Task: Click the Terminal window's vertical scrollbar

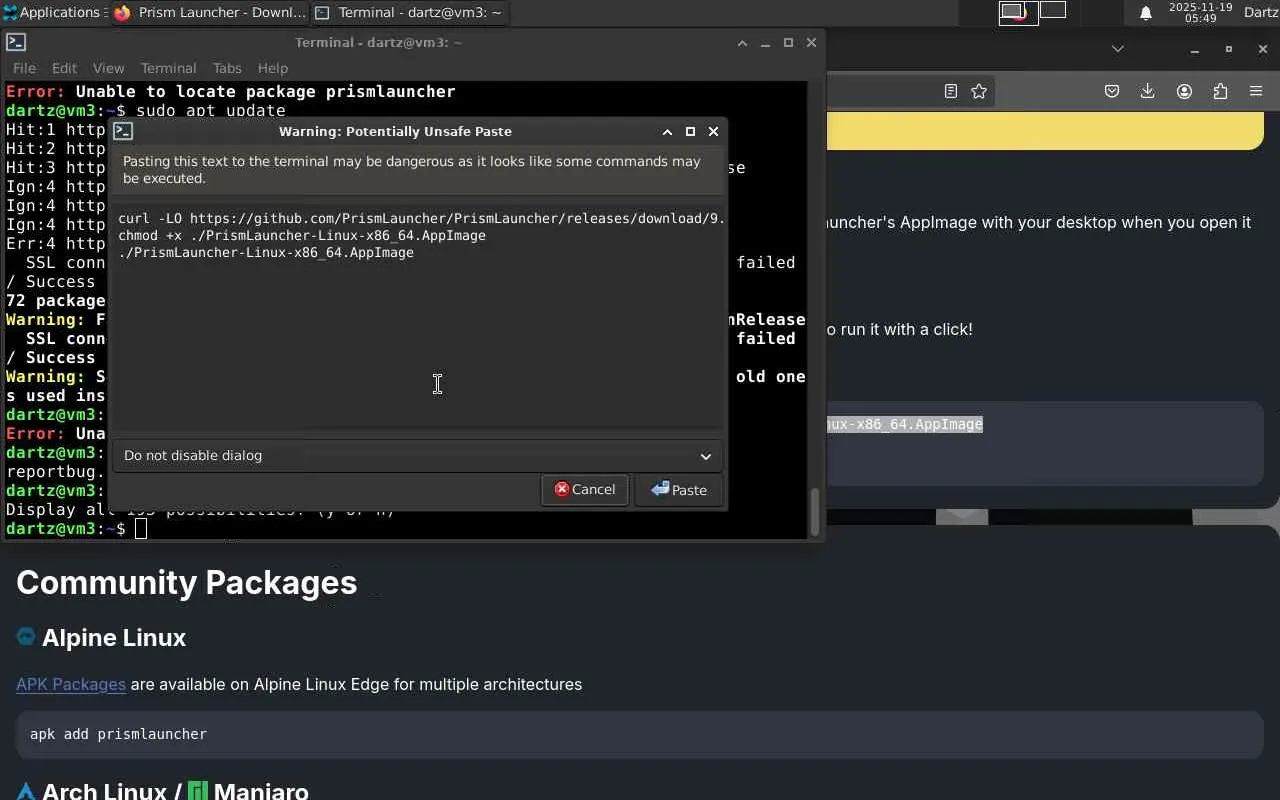Action: [815, 511]
